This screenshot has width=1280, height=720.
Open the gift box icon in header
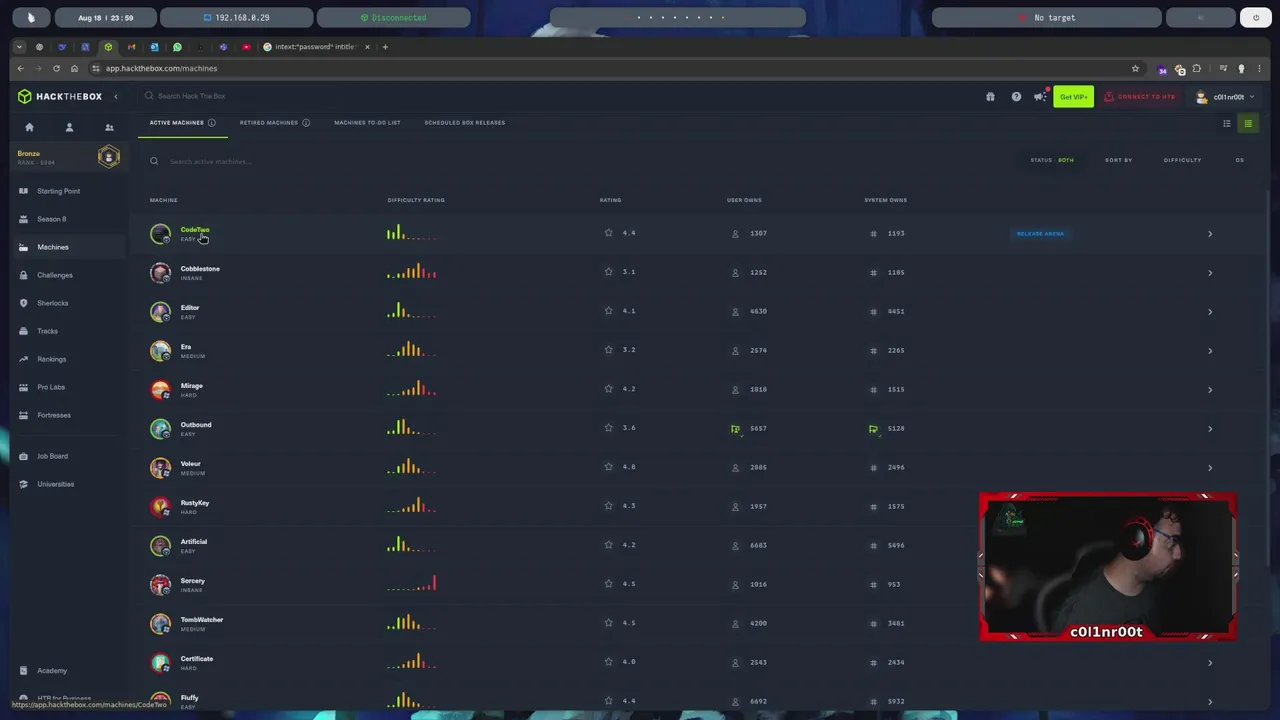990,96
